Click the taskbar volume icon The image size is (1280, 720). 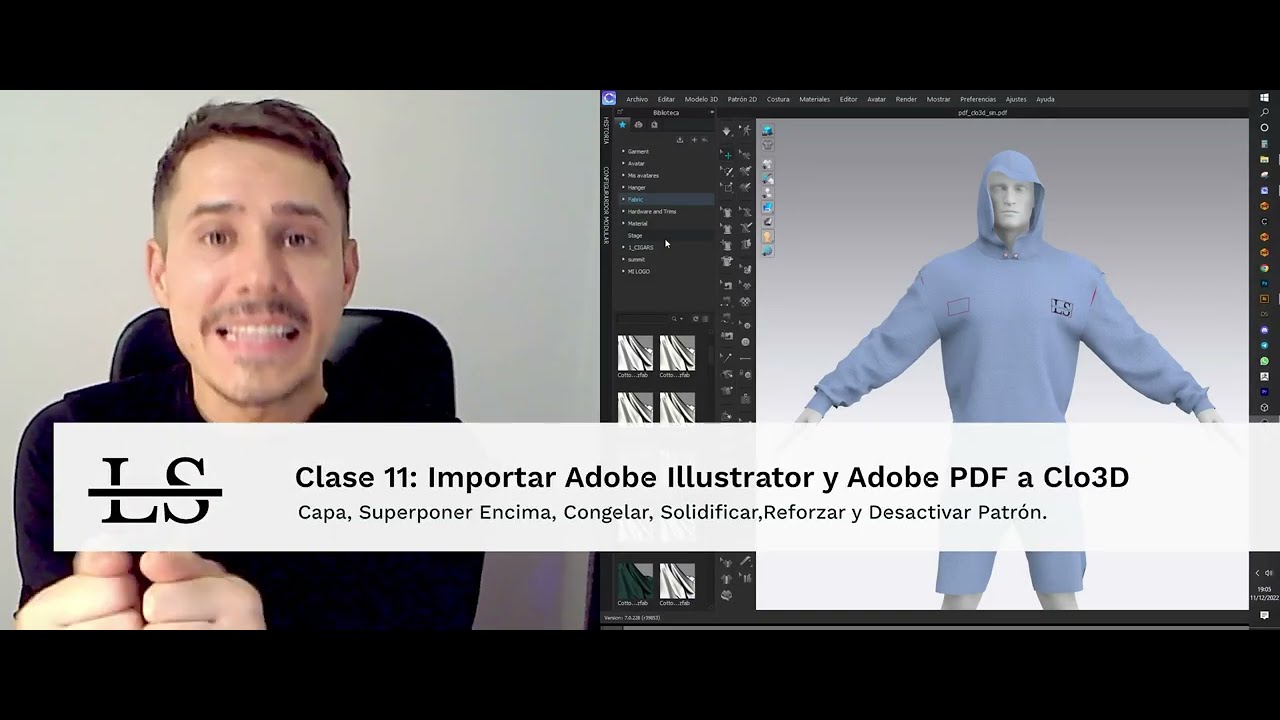[x=1269, y=573]
